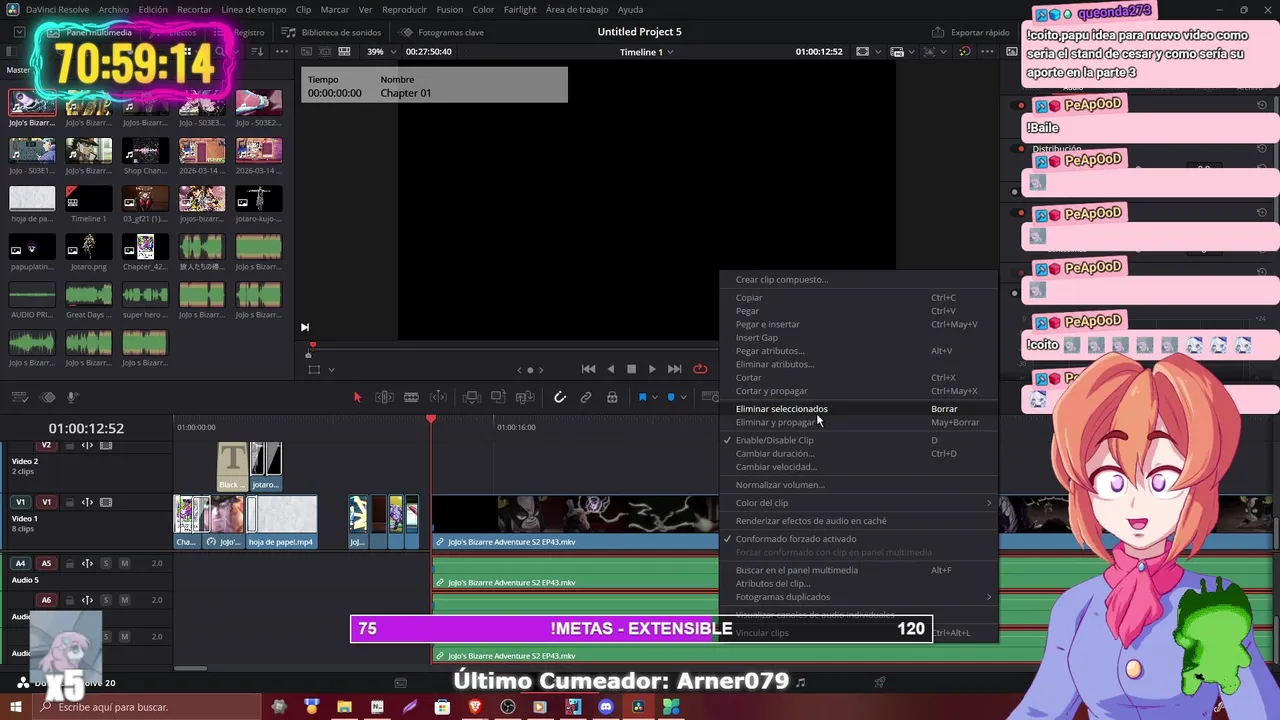The image size is (1280, 720).
Task: Select the Timeline 1 media pool thumbnail
Action: [88, 198]
